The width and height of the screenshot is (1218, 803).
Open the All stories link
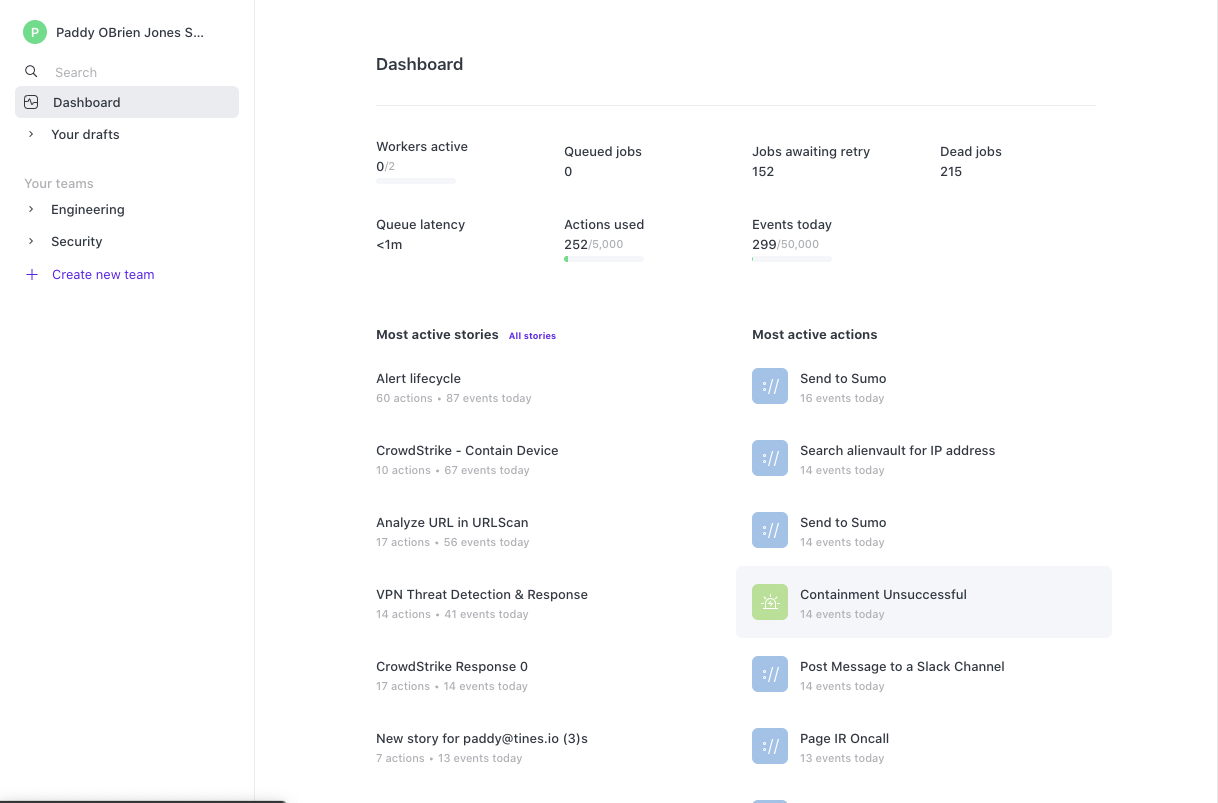[532, 336]
